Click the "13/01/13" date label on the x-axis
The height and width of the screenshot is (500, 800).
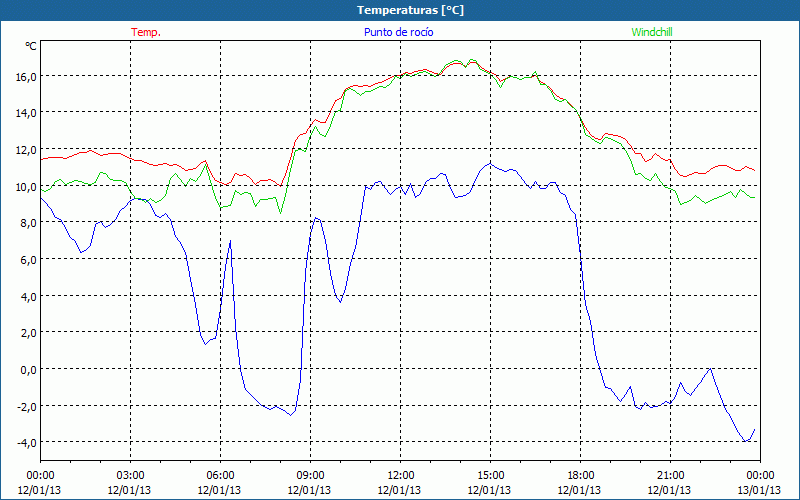[759, 490]
